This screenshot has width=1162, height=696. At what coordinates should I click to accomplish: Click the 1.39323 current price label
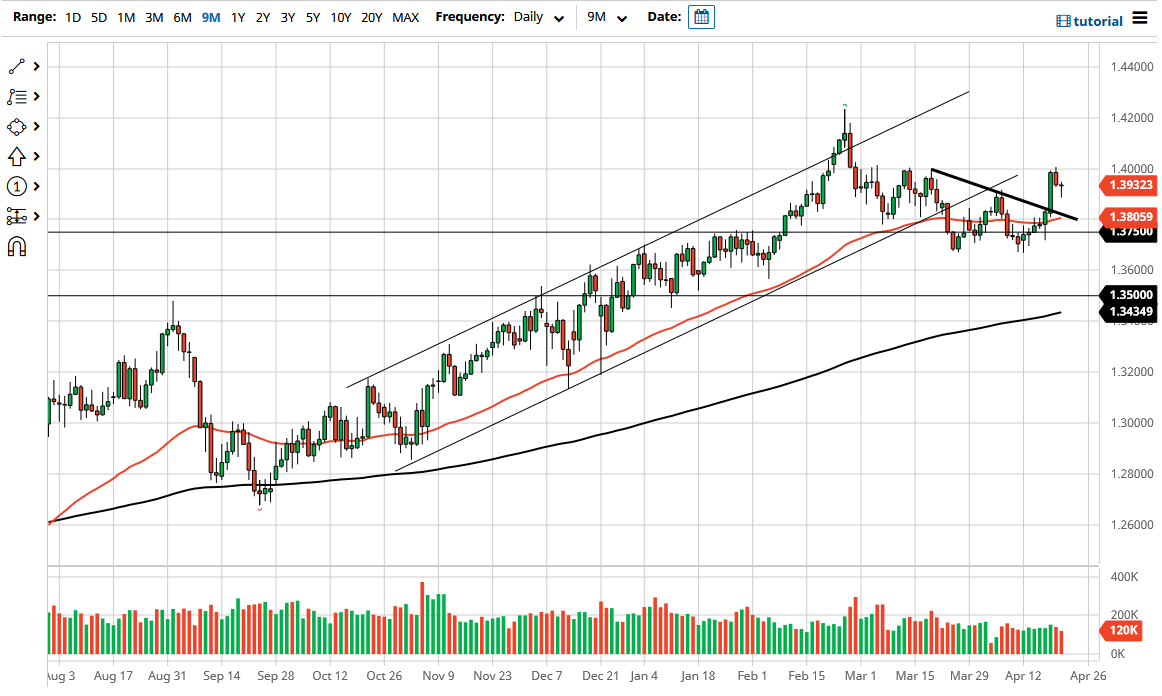[x=1129, y=185]
